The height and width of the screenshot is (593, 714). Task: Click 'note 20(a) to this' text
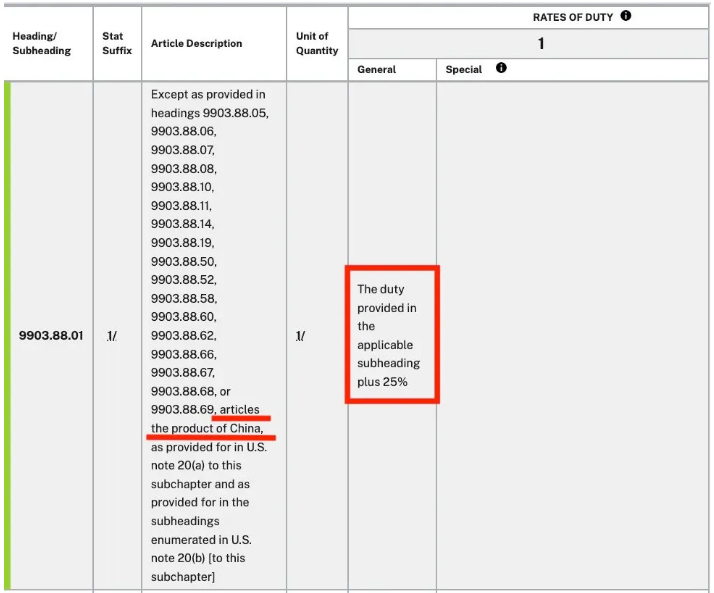(x=196, y=465)
